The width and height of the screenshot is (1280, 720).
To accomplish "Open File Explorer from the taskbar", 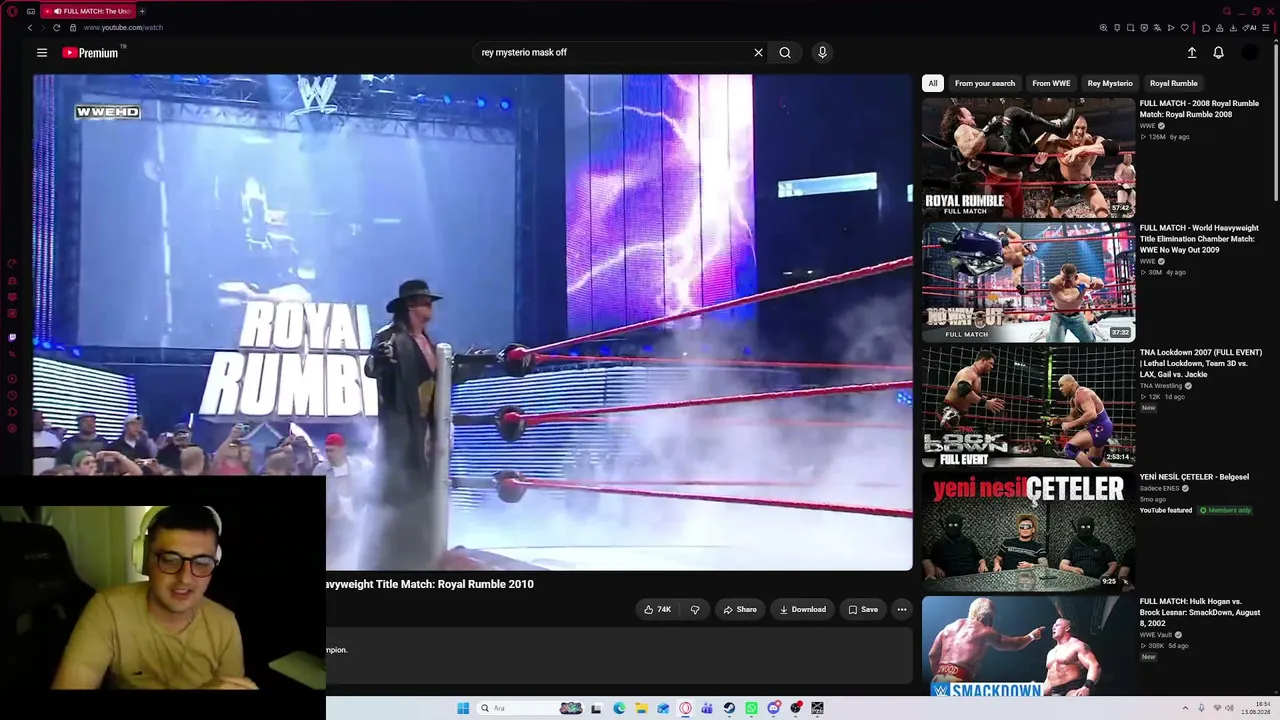I will pos(641,708).
